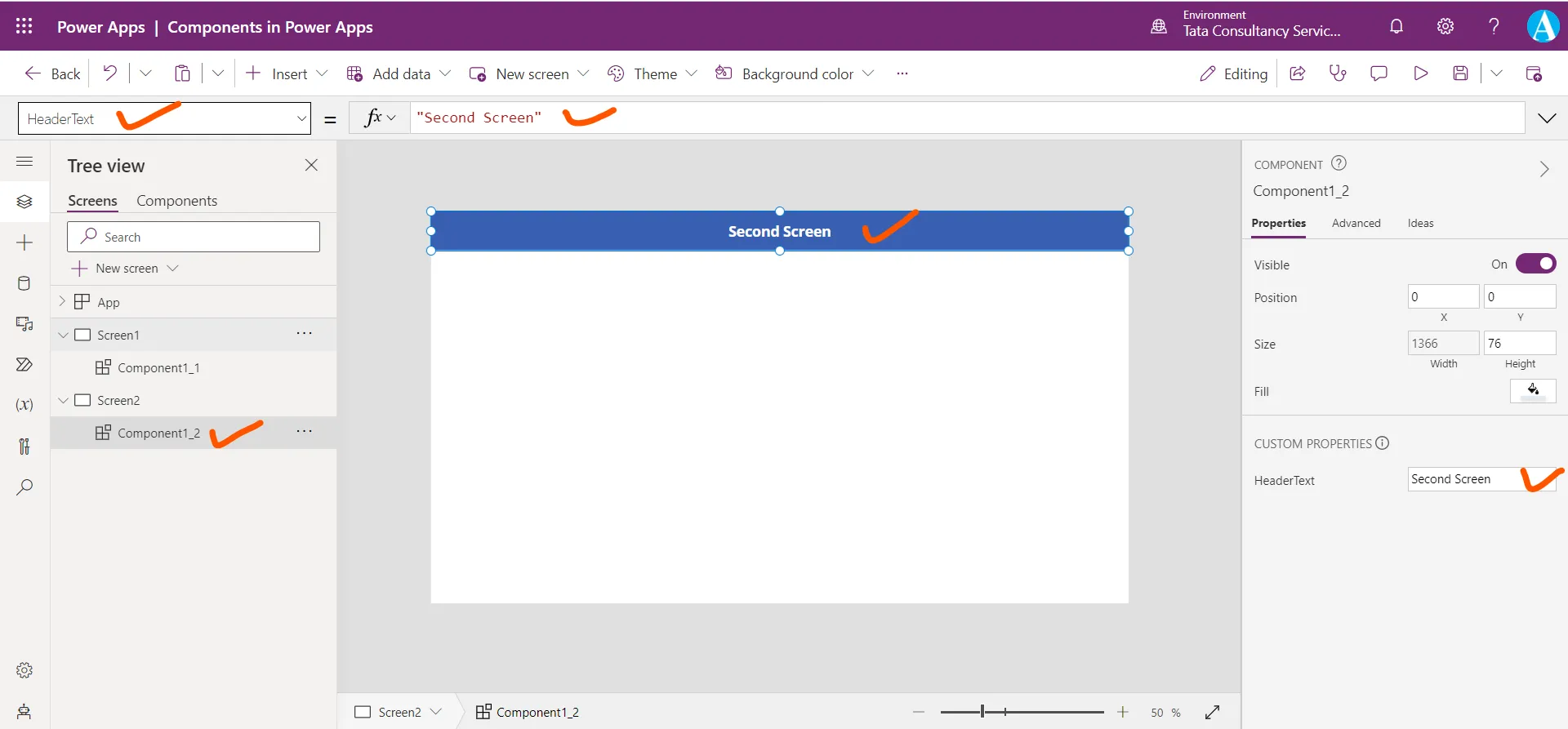Click the Publish icon
This screenshot has width=1568, height=729.
coord(1534,73)
